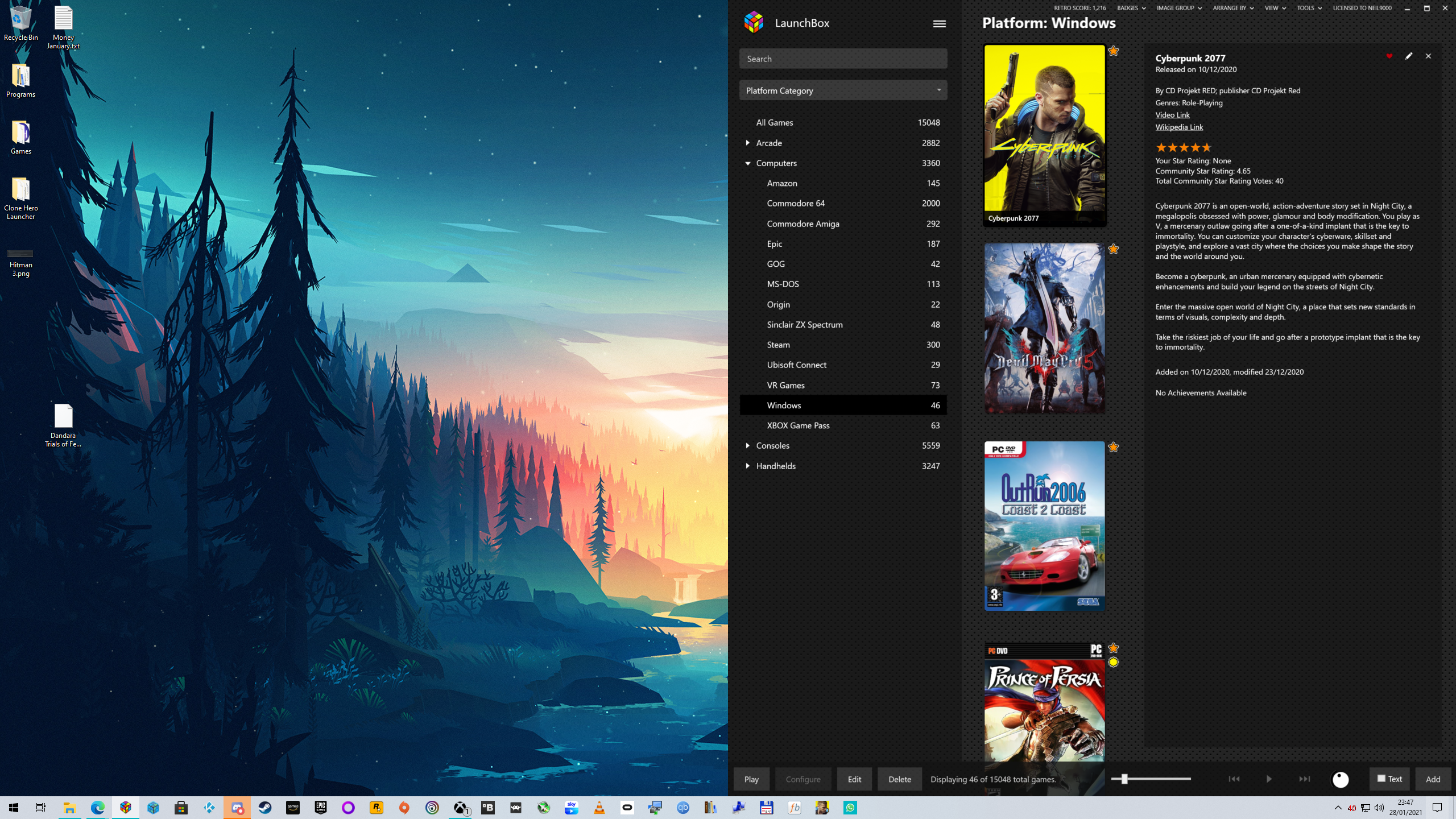Image resolution: width=1456 pixels, height=819 pixels.
Task: Click the Retro Score 1,216 label
Action: [x=1080, y=8]
